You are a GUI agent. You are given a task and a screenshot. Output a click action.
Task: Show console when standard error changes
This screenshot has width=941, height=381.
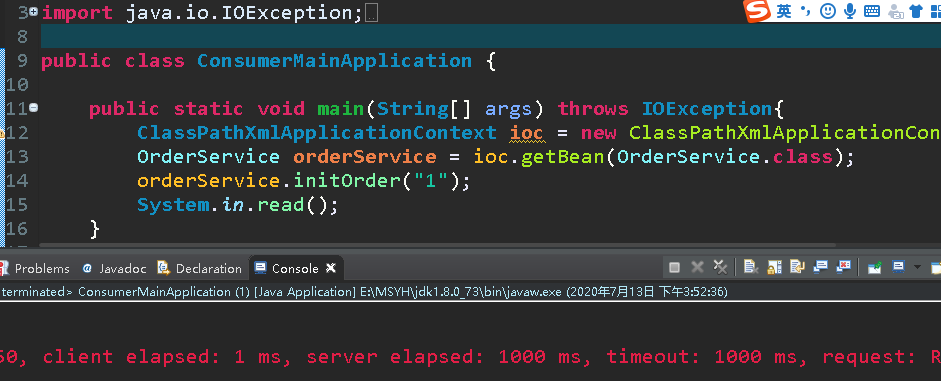pyautogui.click(x=844, y=268)
